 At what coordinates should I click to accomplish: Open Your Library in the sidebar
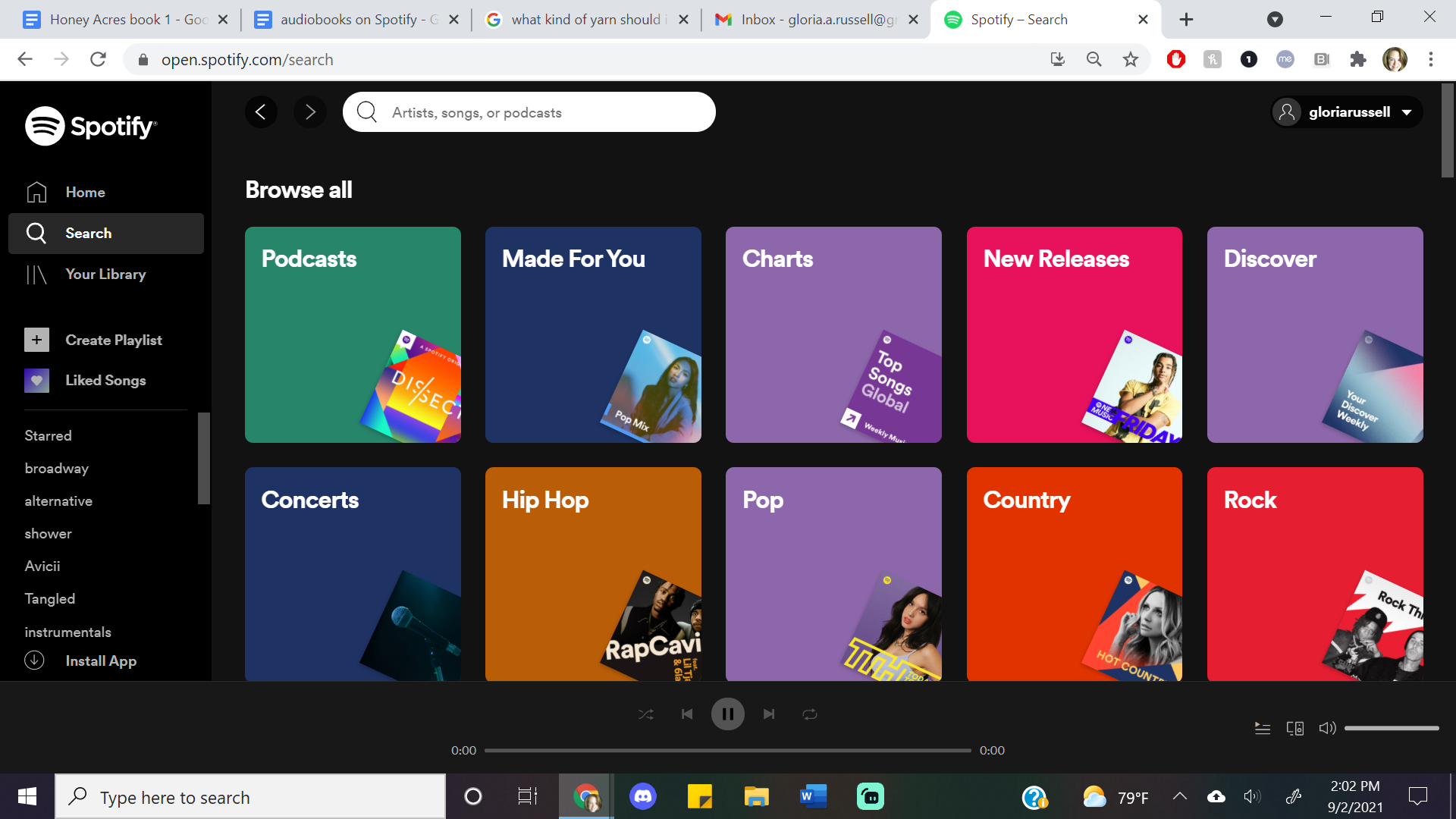(105, 275)
